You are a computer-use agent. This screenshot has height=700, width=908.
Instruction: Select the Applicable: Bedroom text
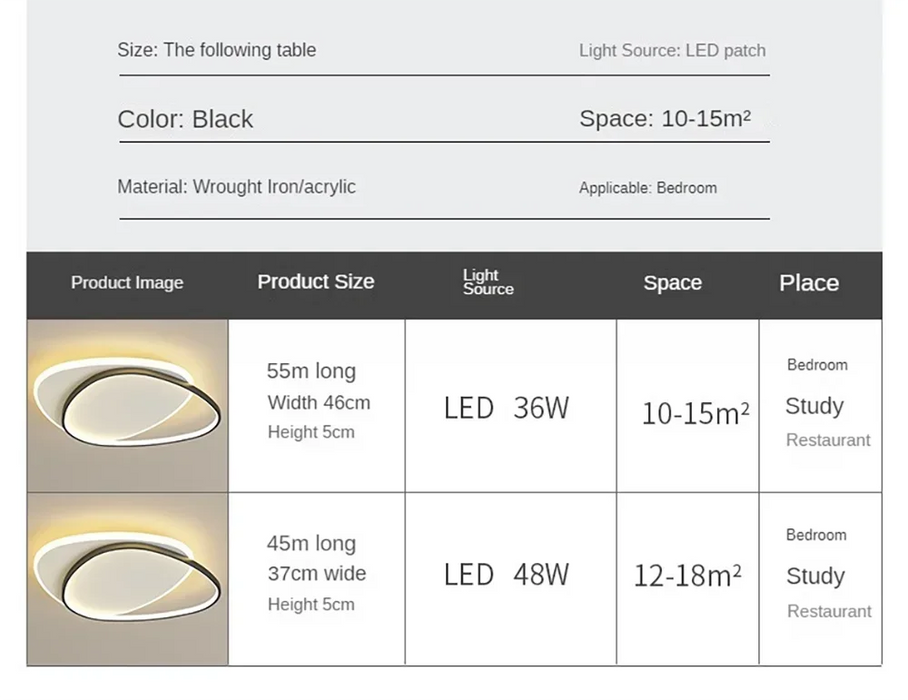(647, 188)
